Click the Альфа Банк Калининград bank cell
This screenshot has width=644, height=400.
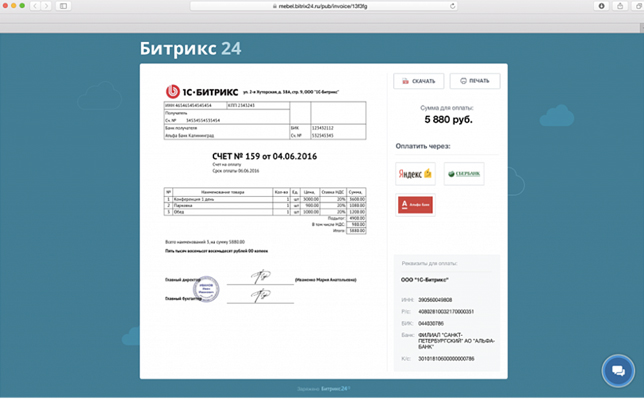189,136
